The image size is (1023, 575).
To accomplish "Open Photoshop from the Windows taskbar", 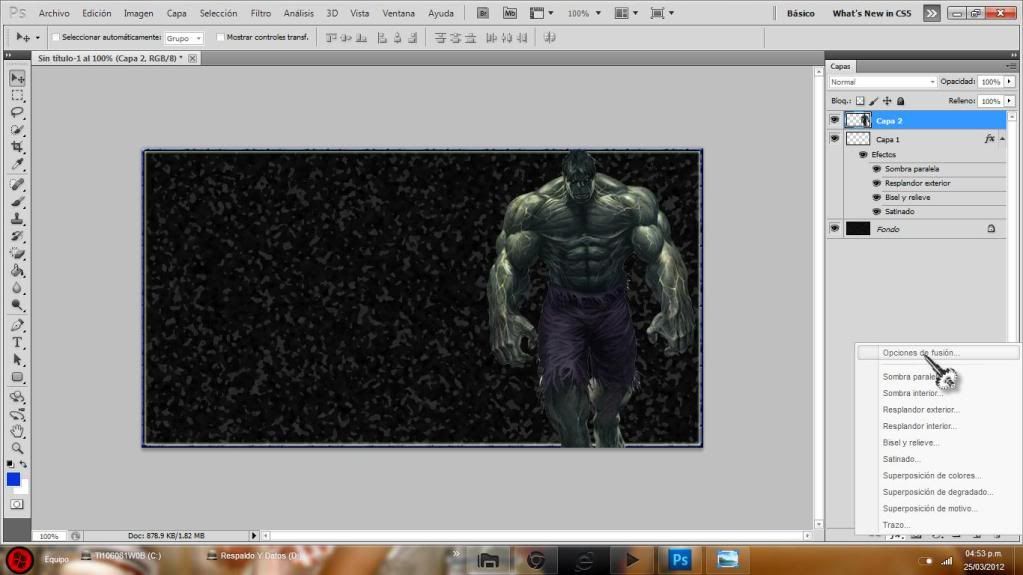I will pos(679,559).
